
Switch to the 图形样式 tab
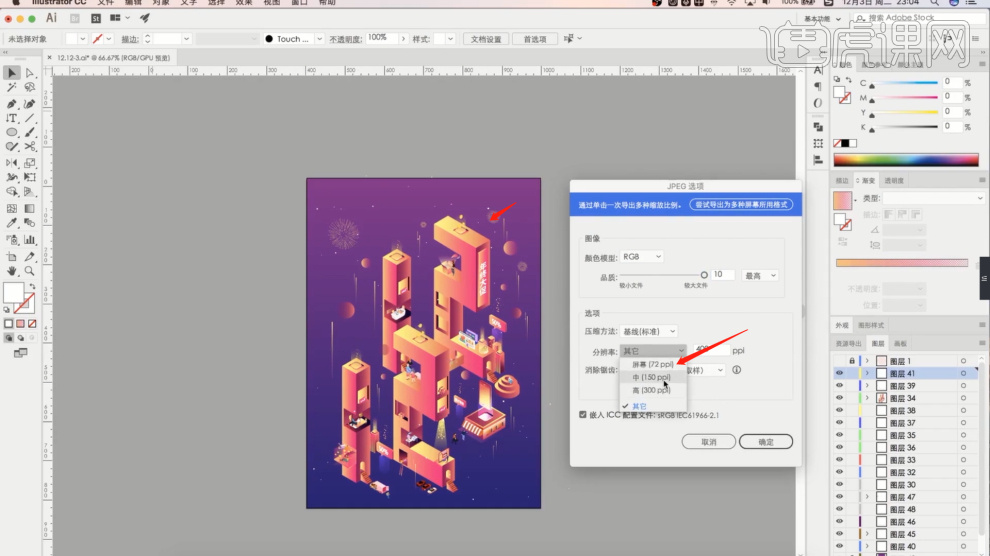871,326
